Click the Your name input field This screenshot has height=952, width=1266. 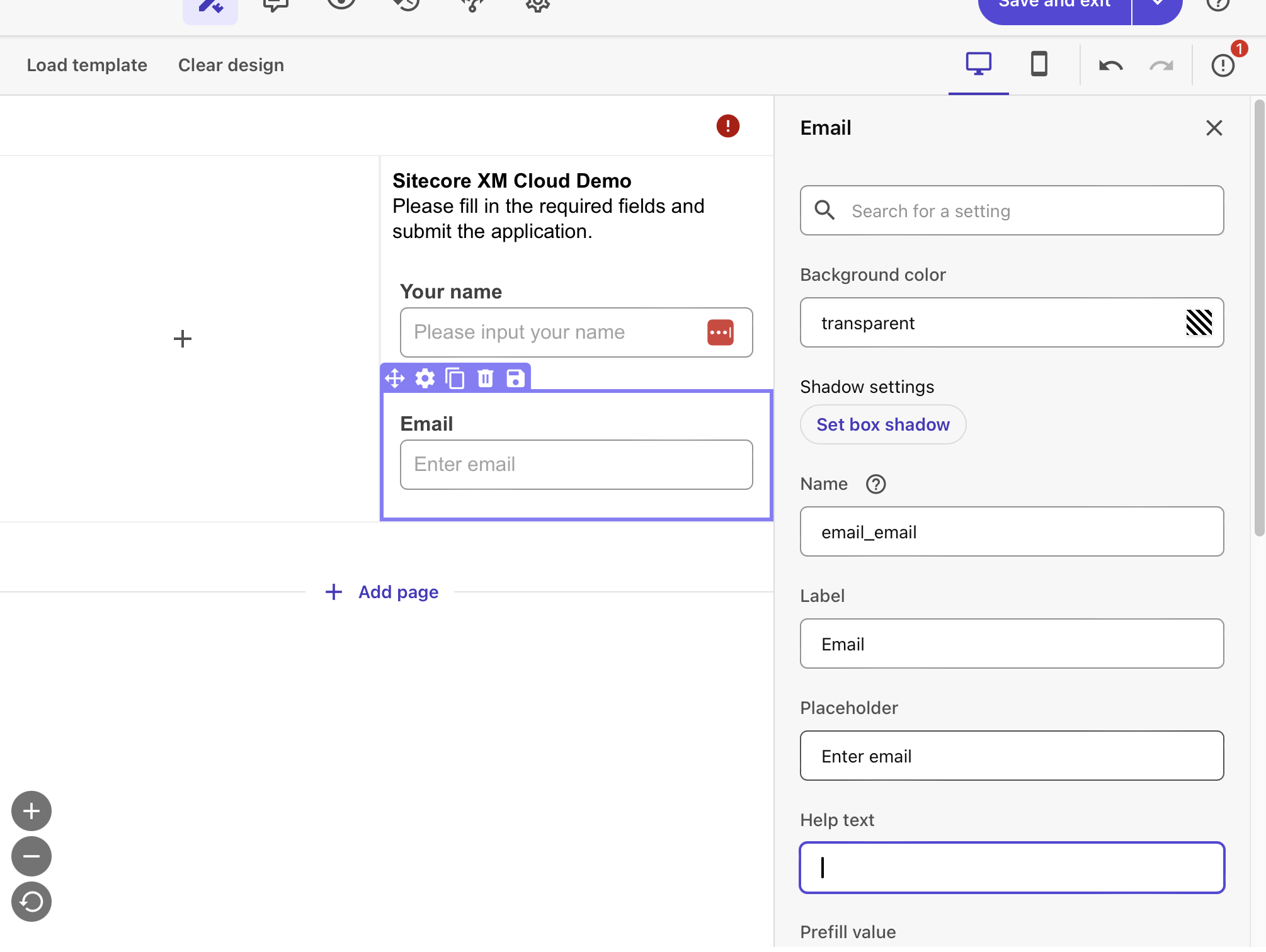coord(576,332)
